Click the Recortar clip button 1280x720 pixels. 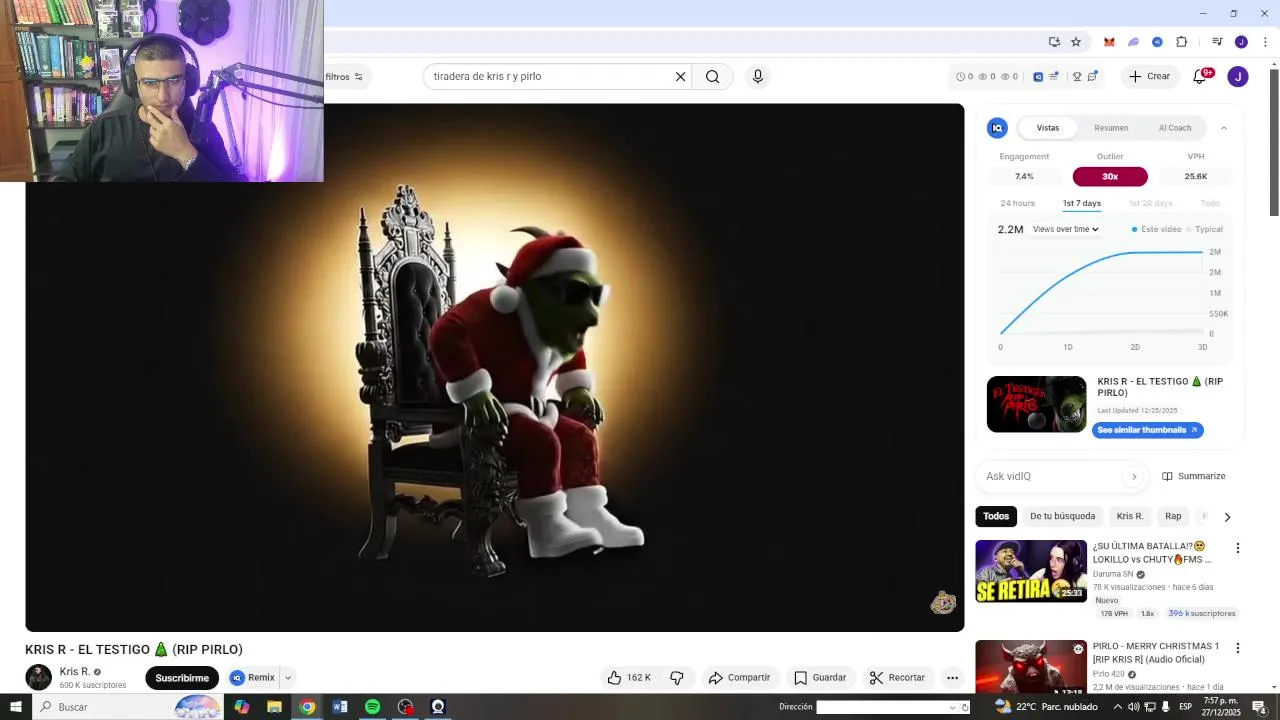coord(898,678)
